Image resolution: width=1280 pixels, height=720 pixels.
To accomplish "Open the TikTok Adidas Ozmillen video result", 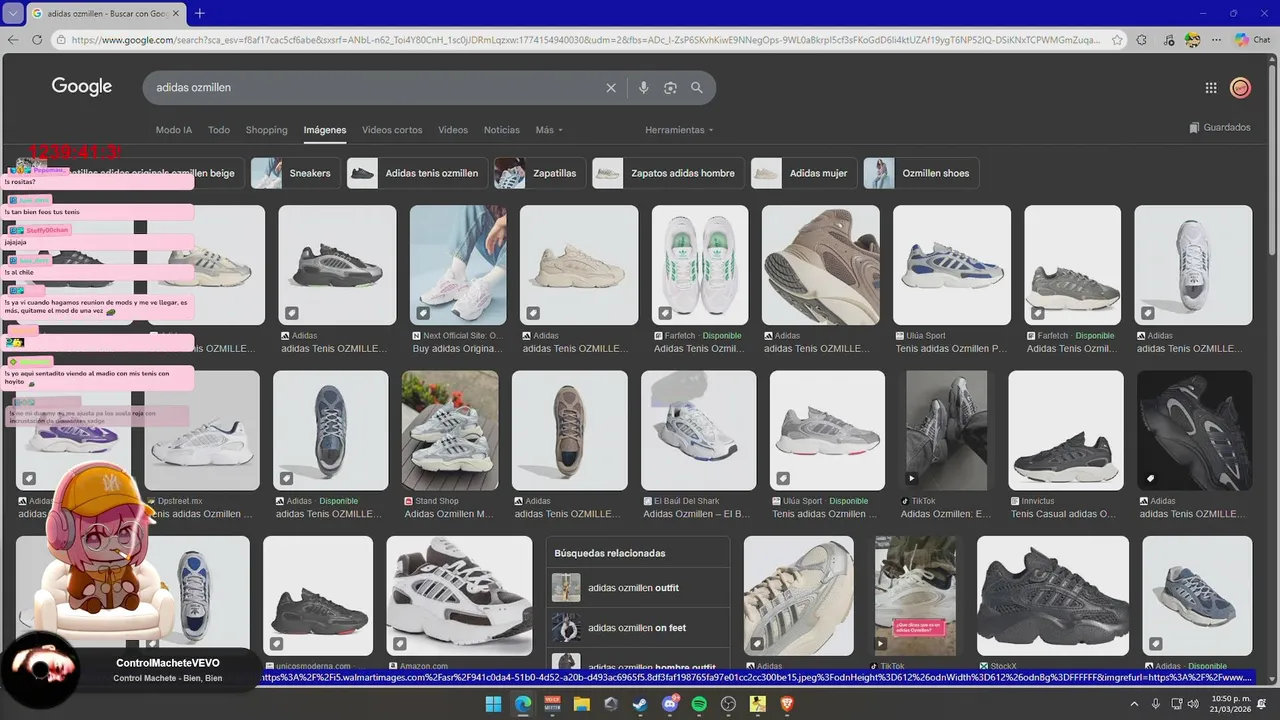I will pyautogui.click(x=946, y=430).
